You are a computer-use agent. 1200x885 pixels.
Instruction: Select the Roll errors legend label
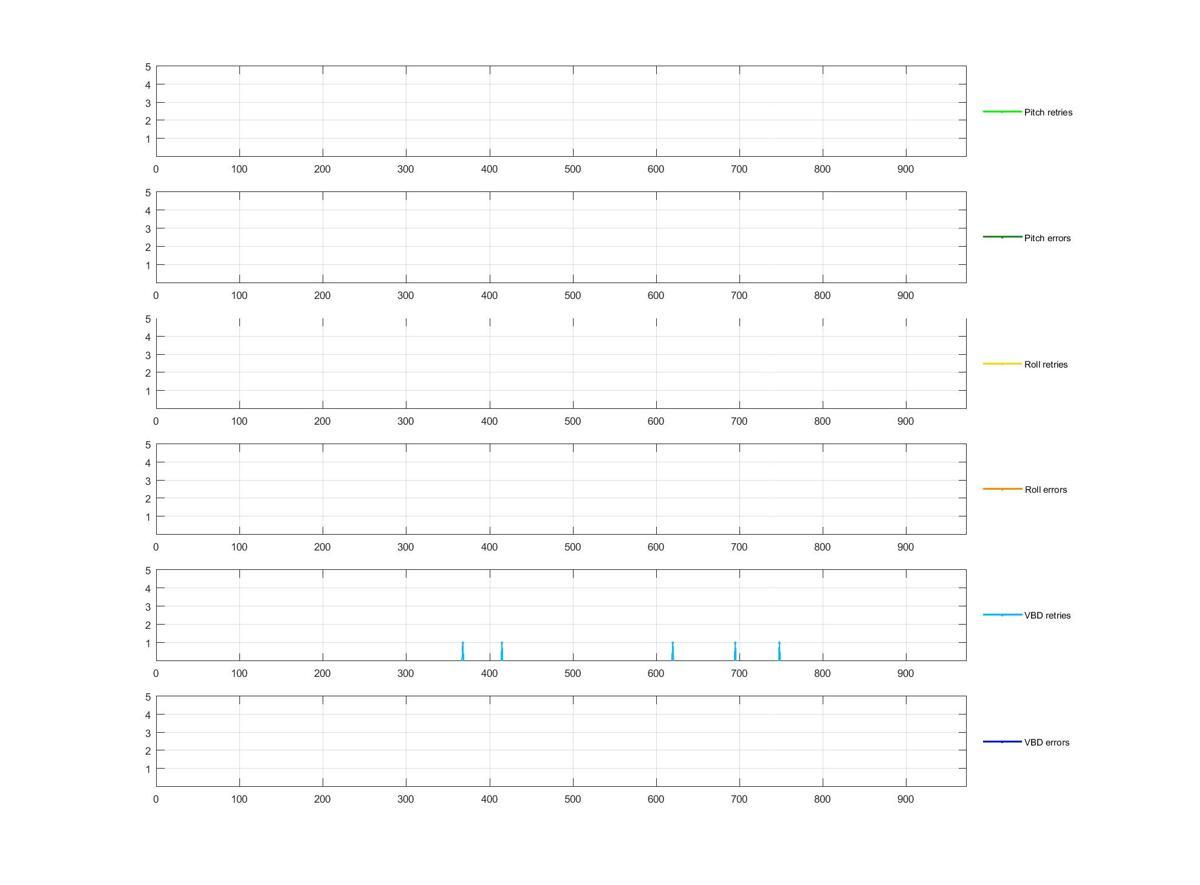click(x=1045, y=490)
